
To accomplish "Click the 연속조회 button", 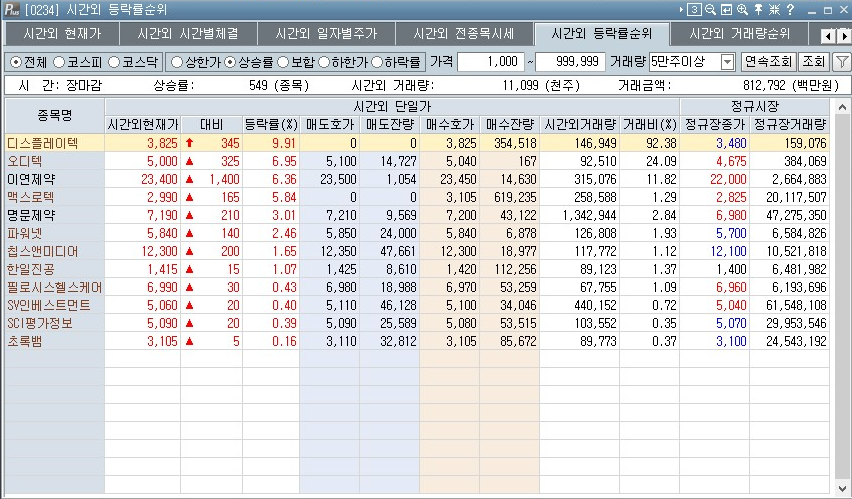I will pos(768,61).
